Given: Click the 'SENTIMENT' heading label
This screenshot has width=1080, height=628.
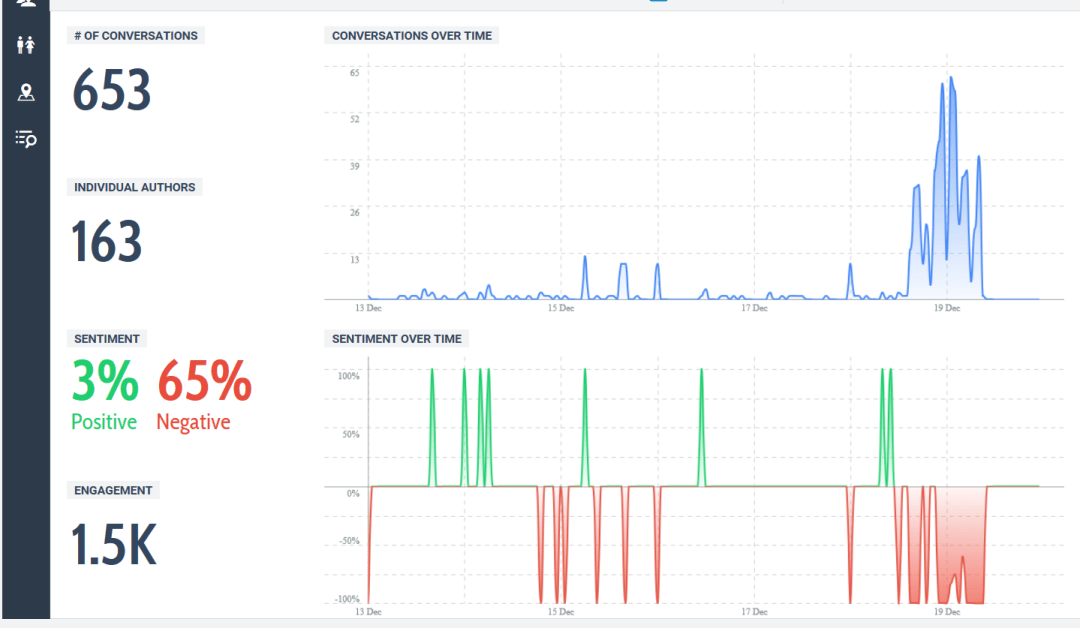Looking at the screenshot, I should (107, 339).
